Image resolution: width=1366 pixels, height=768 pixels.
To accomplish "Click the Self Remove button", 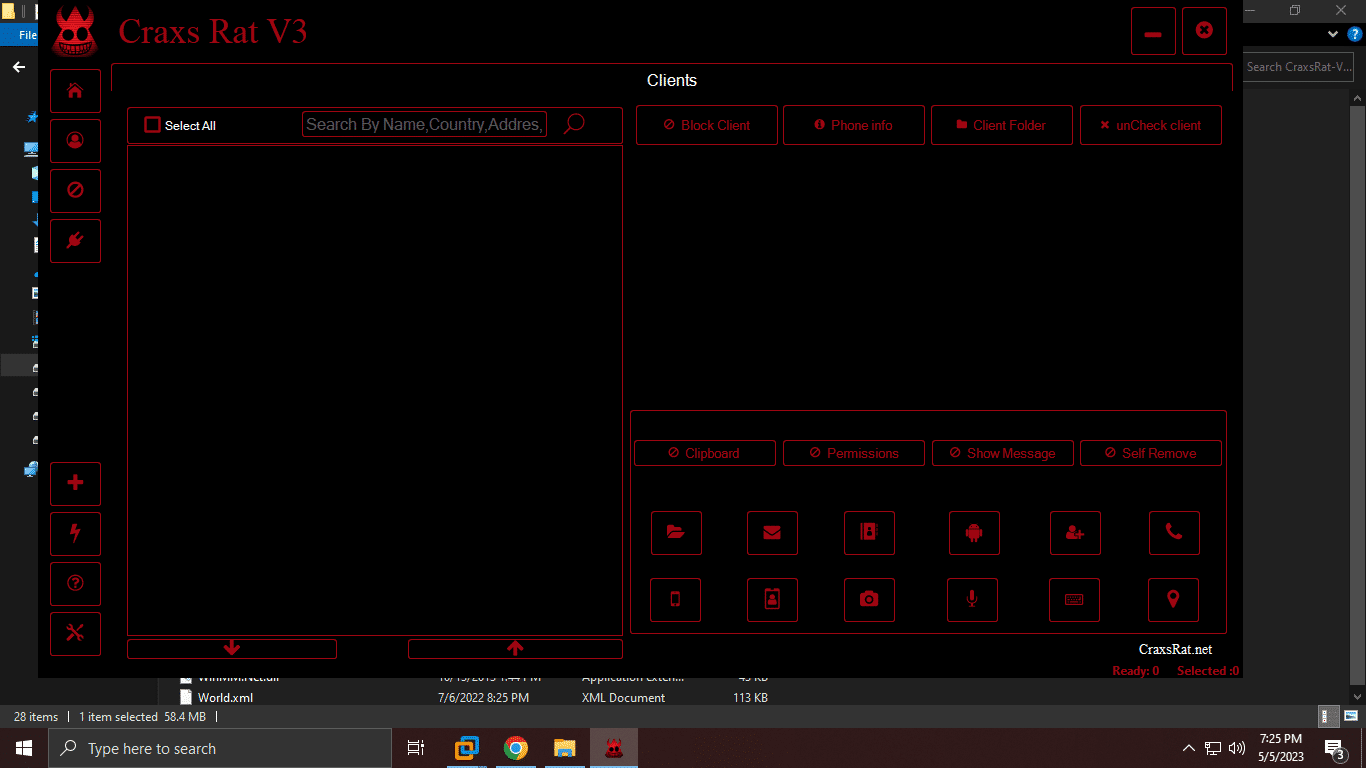I will coord(1151,453).
